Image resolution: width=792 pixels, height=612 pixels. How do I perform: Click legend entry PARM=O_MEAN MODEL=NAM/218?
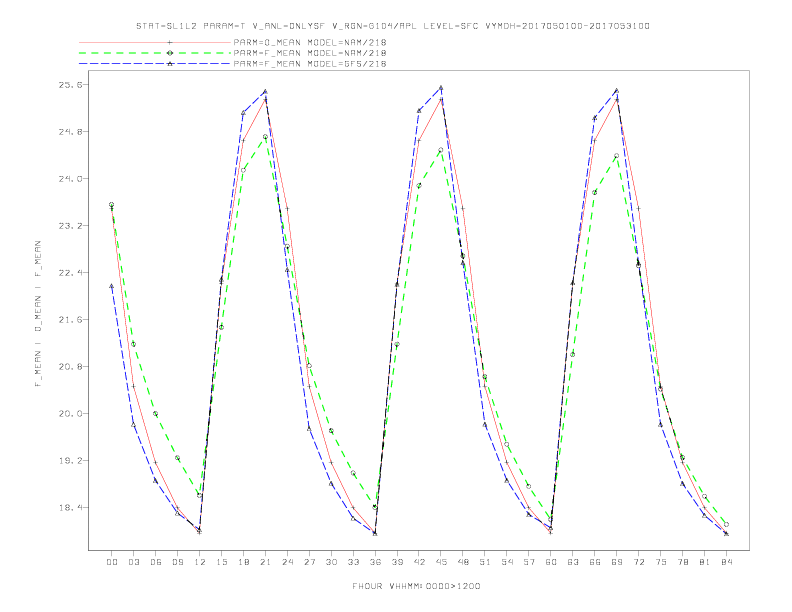(310, 42)
